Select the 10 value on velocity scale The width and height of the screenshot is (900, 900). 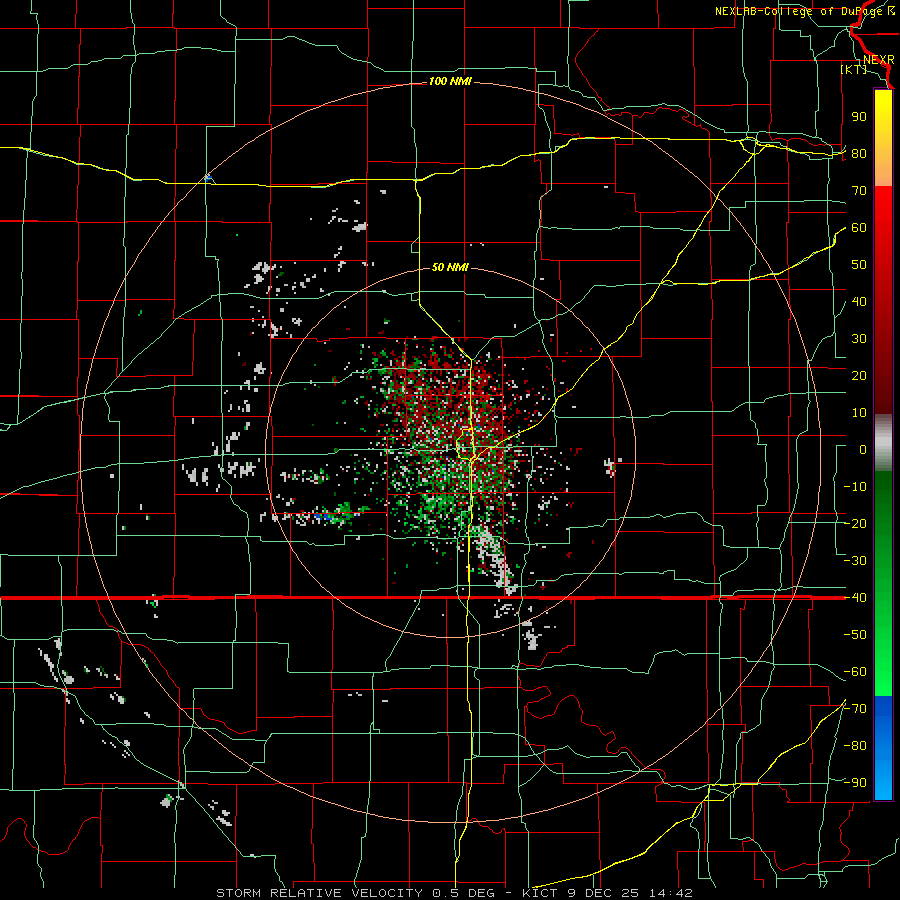(859, 413)
